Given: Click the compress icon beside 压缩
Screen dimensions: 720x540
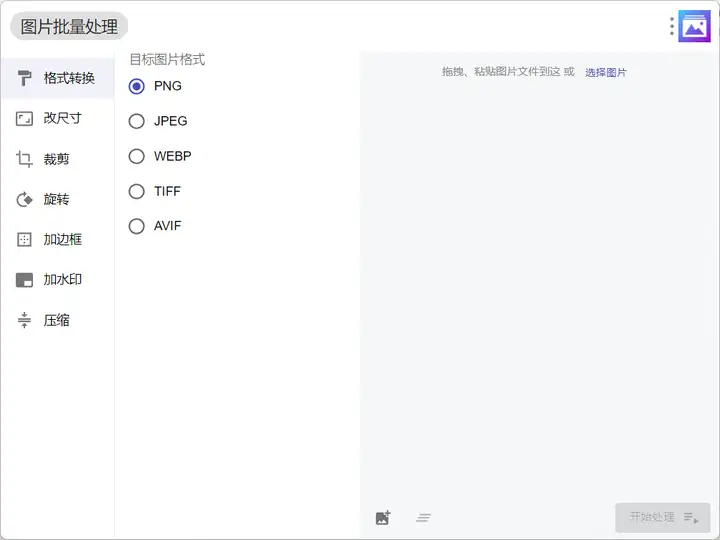Looking at the screenshot, I should click(x=24, y=320).
